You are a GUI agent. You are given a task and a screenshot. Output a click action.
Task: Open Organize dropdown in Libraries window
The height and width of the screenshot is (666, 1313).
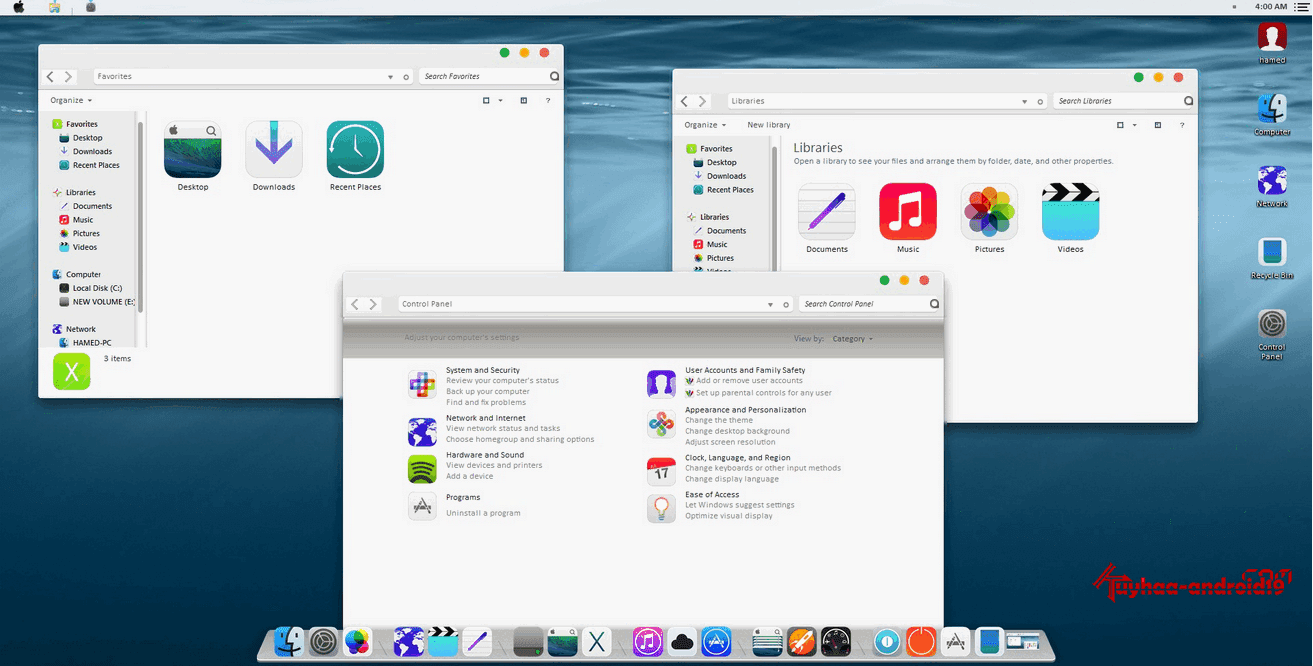[x=705, y=125]
